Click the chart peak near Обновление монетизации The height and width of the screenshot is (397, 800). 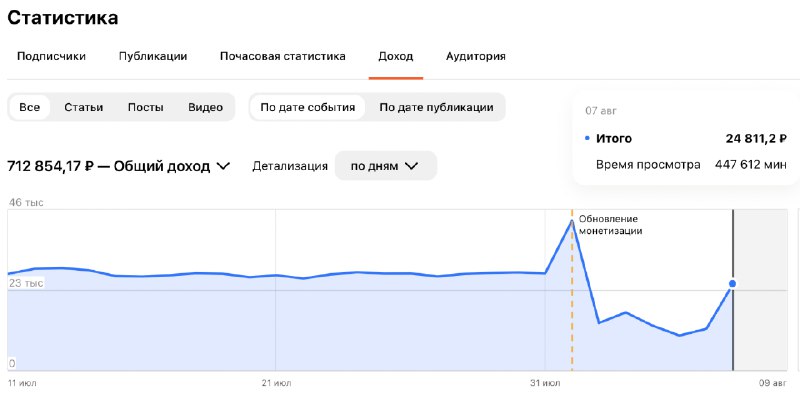click(x=571, y=220)
